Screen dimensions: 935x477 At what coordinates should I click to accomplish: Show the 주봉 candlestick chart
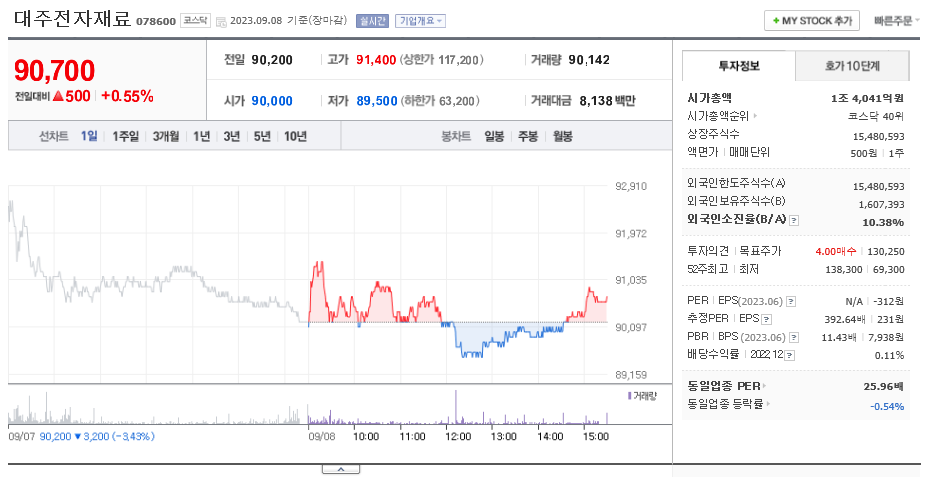pos(528,137)
